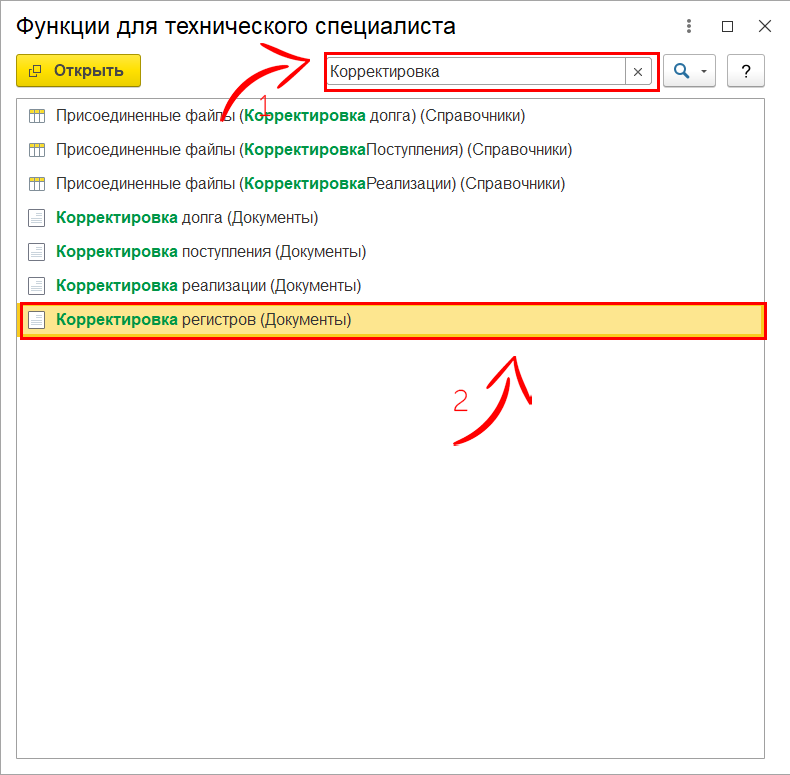790x775 pixels.
Task: Clear the search field with the X button
Action: [x=638, y=72]
